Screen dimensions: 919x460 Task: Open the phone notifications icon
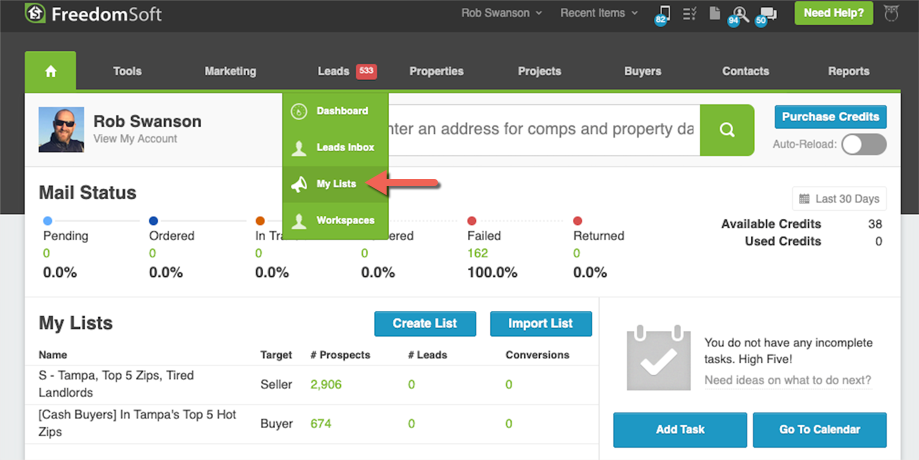click(x=664, y=13)
